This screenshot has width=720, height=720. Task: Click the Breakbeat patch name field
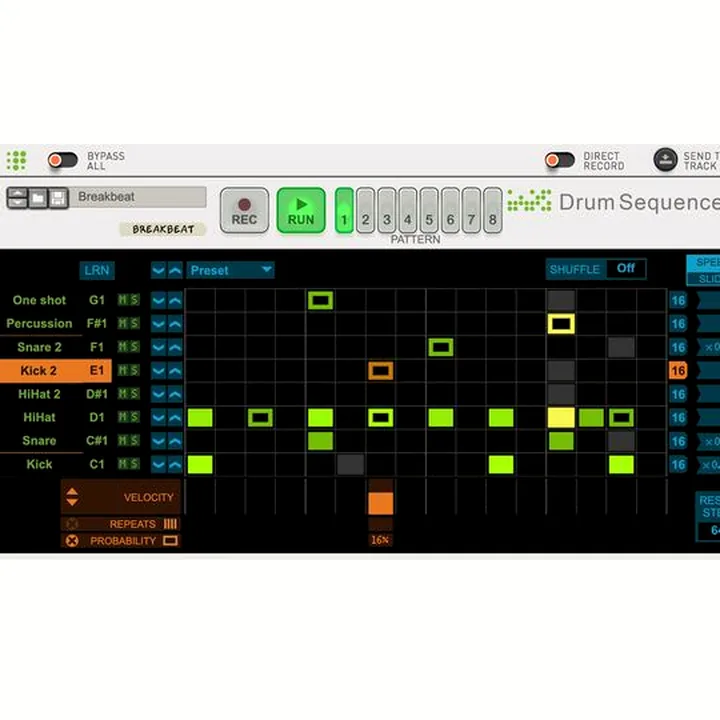click(138, 197)
